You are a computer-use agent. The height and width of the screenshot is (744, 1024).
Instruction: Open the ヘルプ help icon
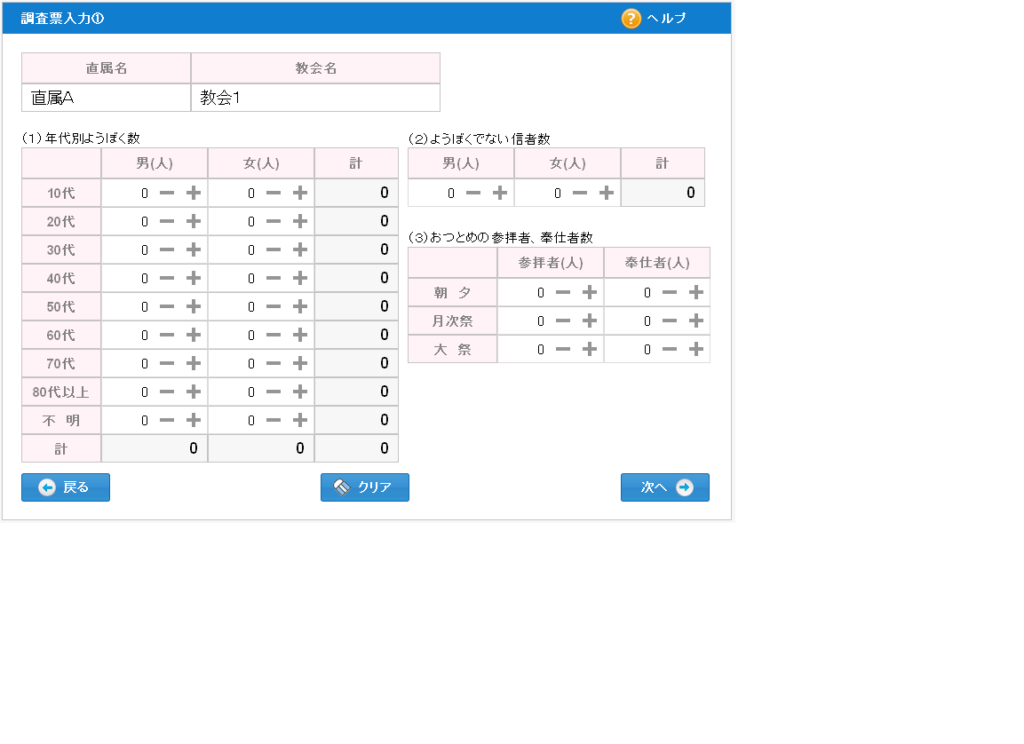631,18
